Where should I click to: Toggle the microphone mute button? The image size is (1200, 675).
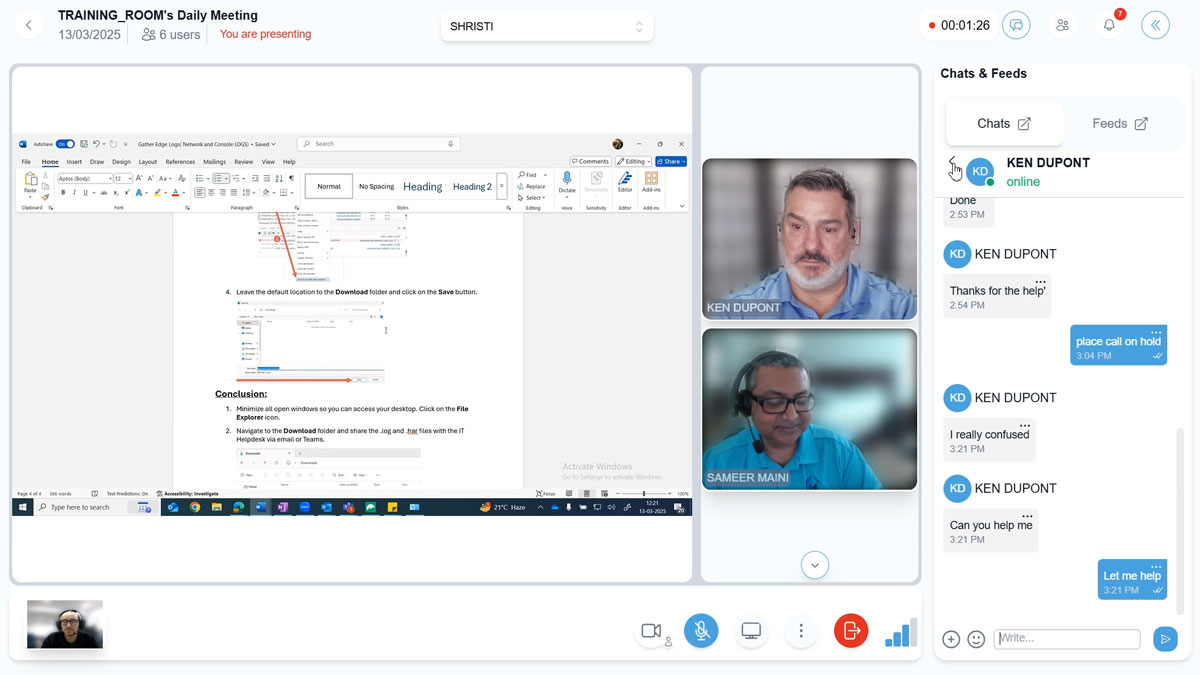[701, 631]
